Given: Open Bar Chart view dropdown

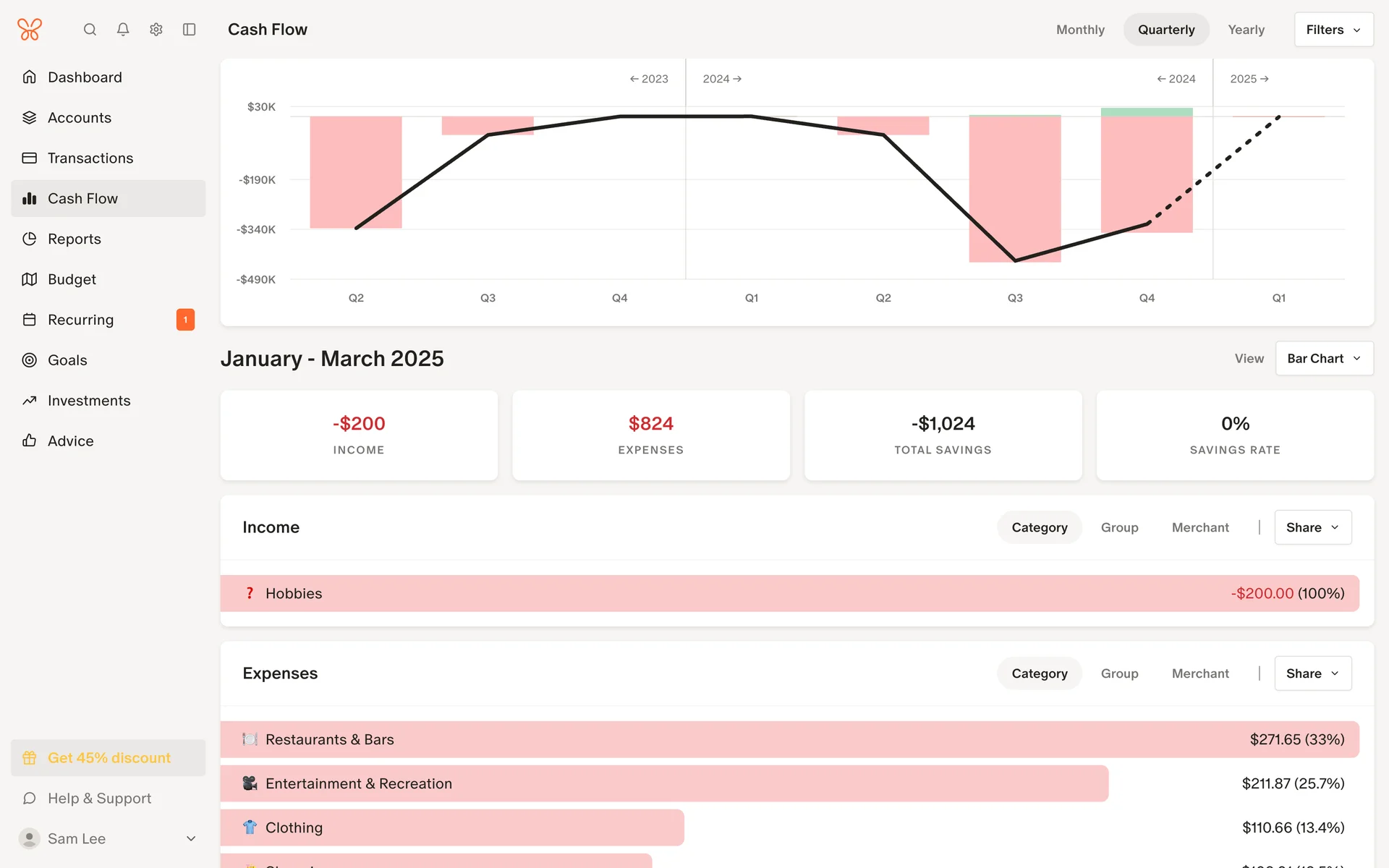Looking at the screenshot, I should [x=1324, y=359].
